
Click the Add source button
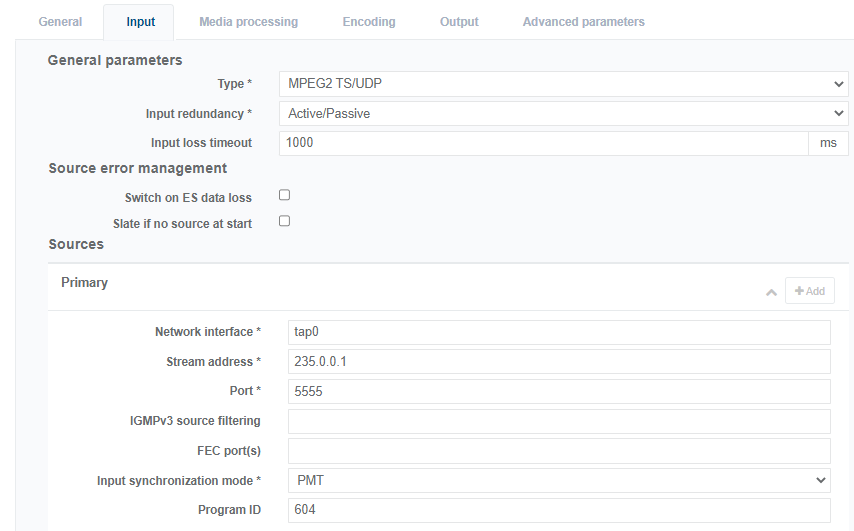tap(809, 291)
